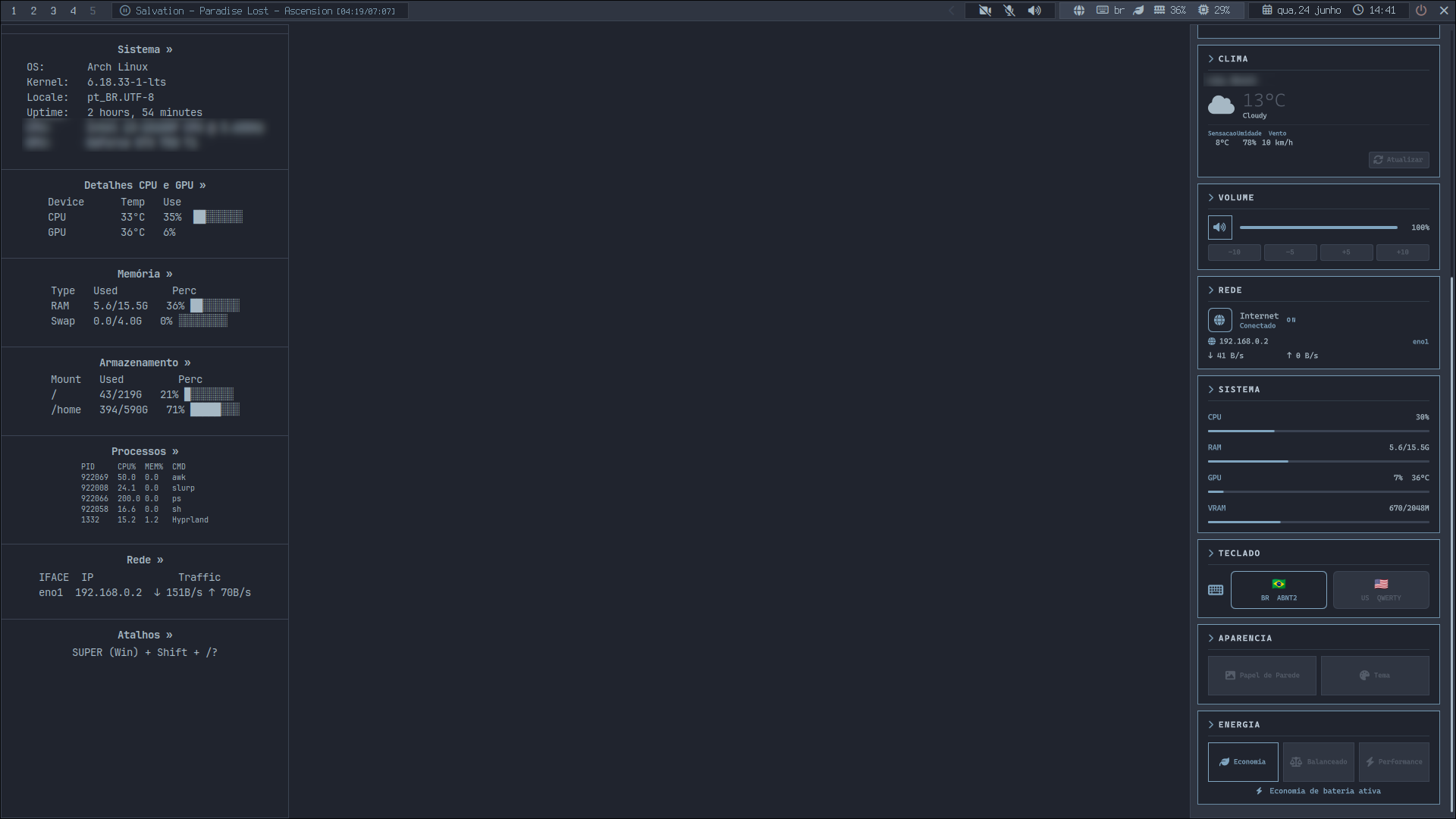Collapse the TECLADO section chevron
1456x819 pixels.
(1211, 554)
